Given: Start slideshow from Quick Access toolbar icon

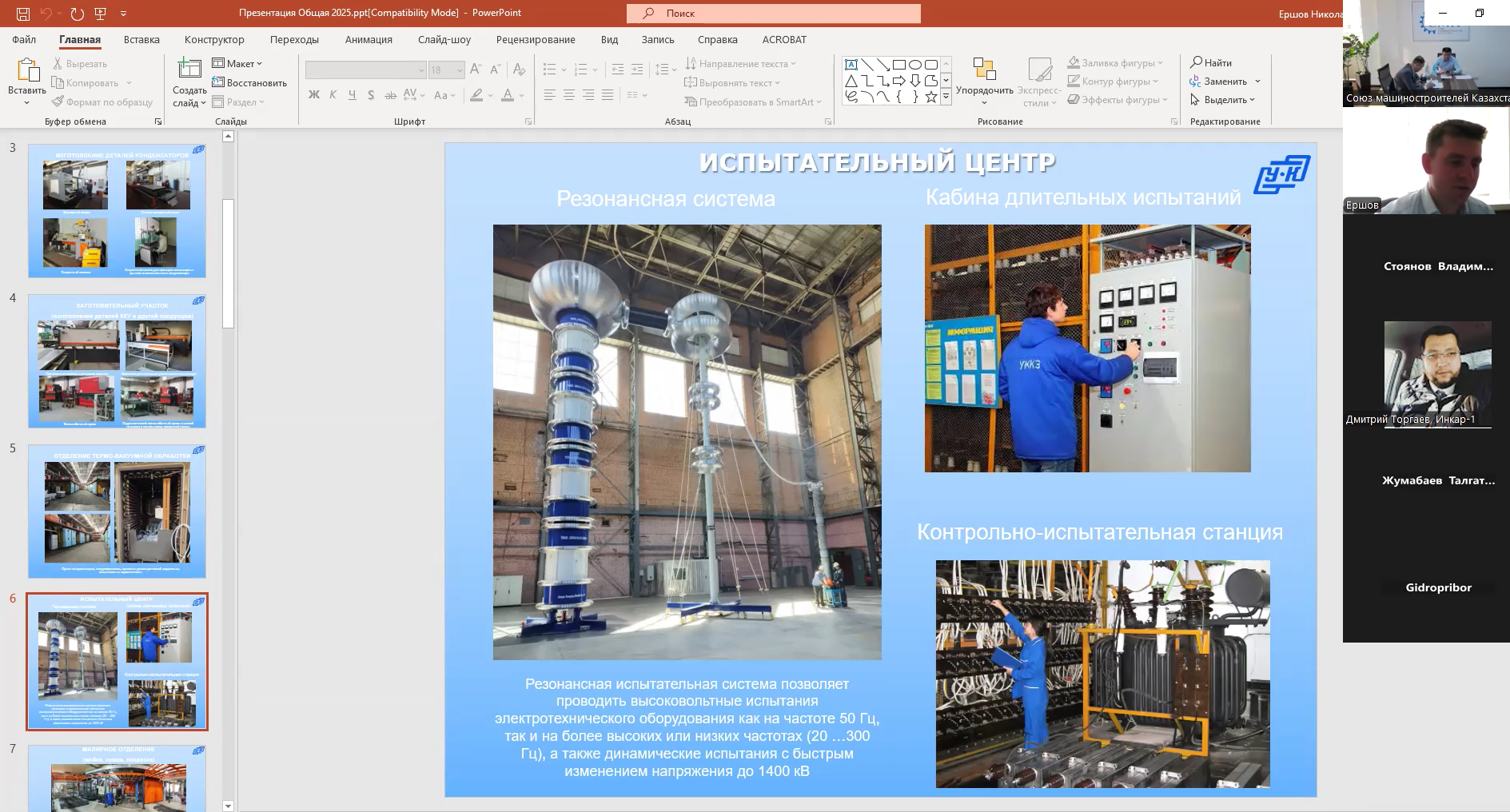Looking at the screenshot, I should [100, 14].
